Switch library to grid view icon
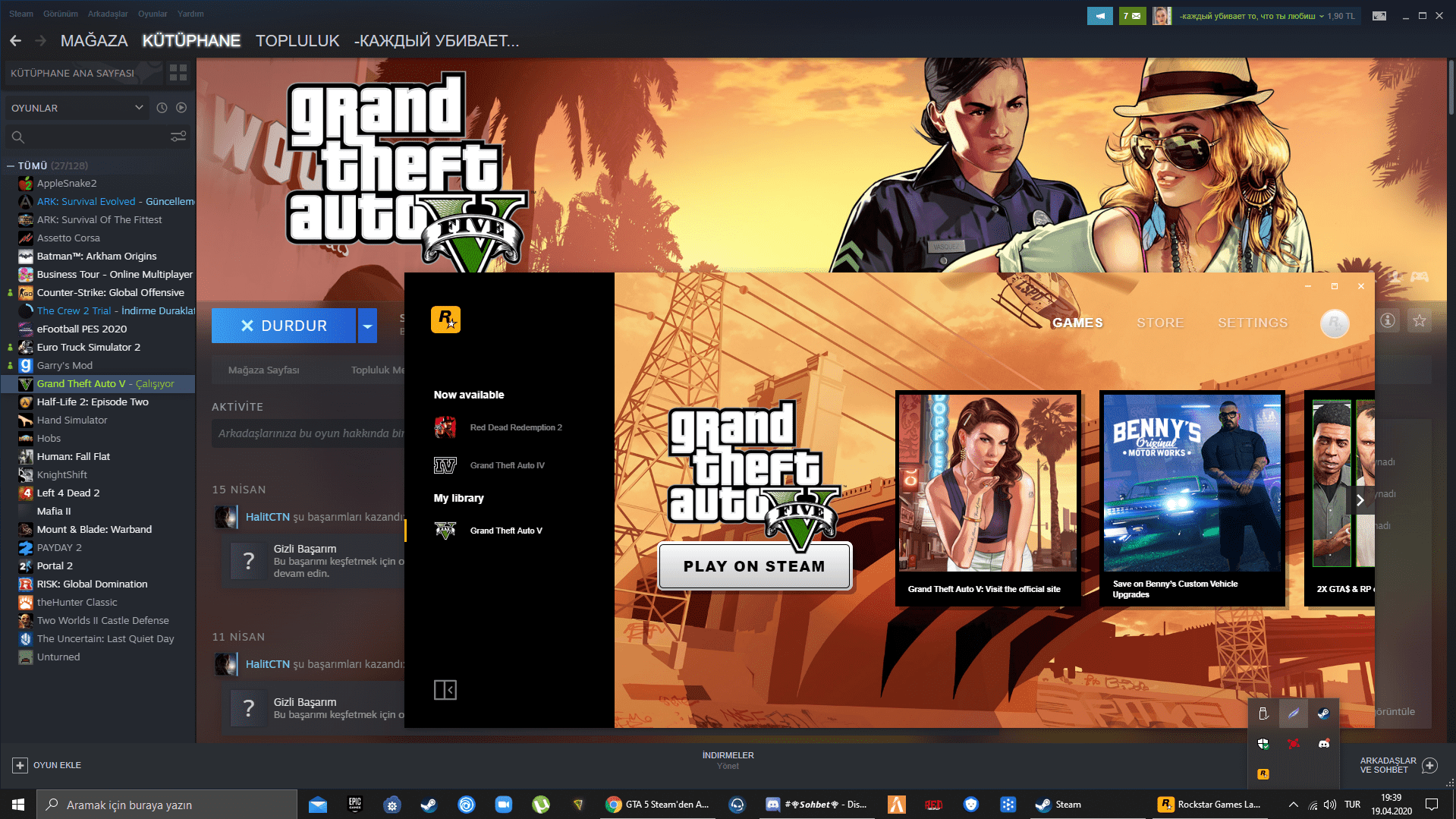The height and width of the screenshot is (819, 1456). pos(179,73)
